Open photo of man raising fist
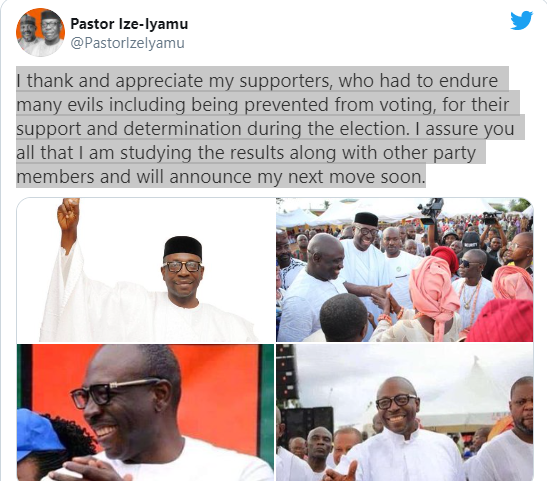This screenshot has width=547, height=481. click(x=146, y=270)
